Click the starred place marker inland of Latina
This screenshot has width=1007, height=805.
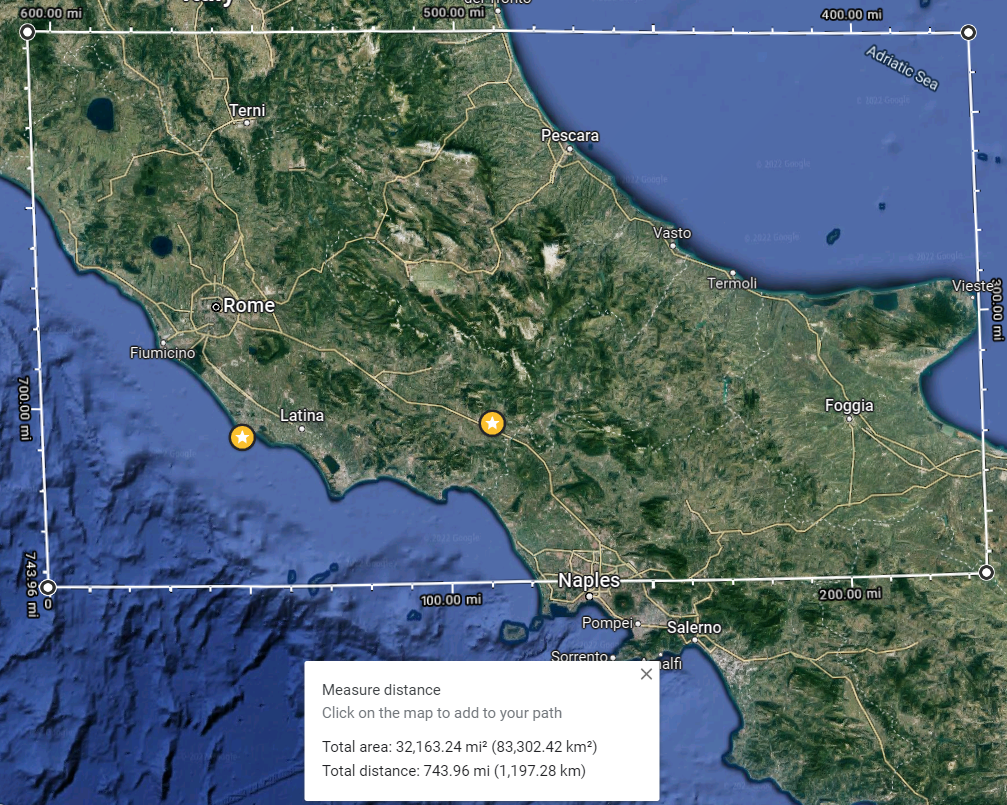pyautogui.click(x=492, y=423)
